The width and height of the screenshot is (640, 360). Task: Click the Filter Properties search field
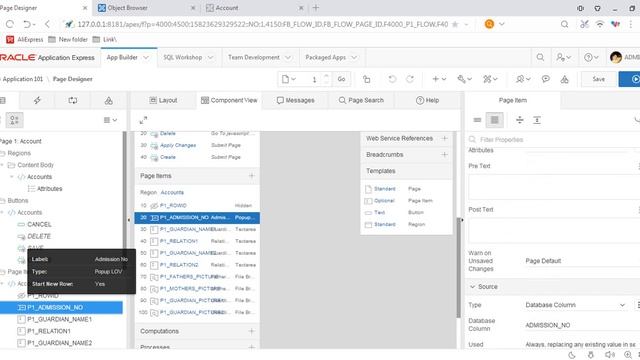pyautogui.click(x=555, y=140)
